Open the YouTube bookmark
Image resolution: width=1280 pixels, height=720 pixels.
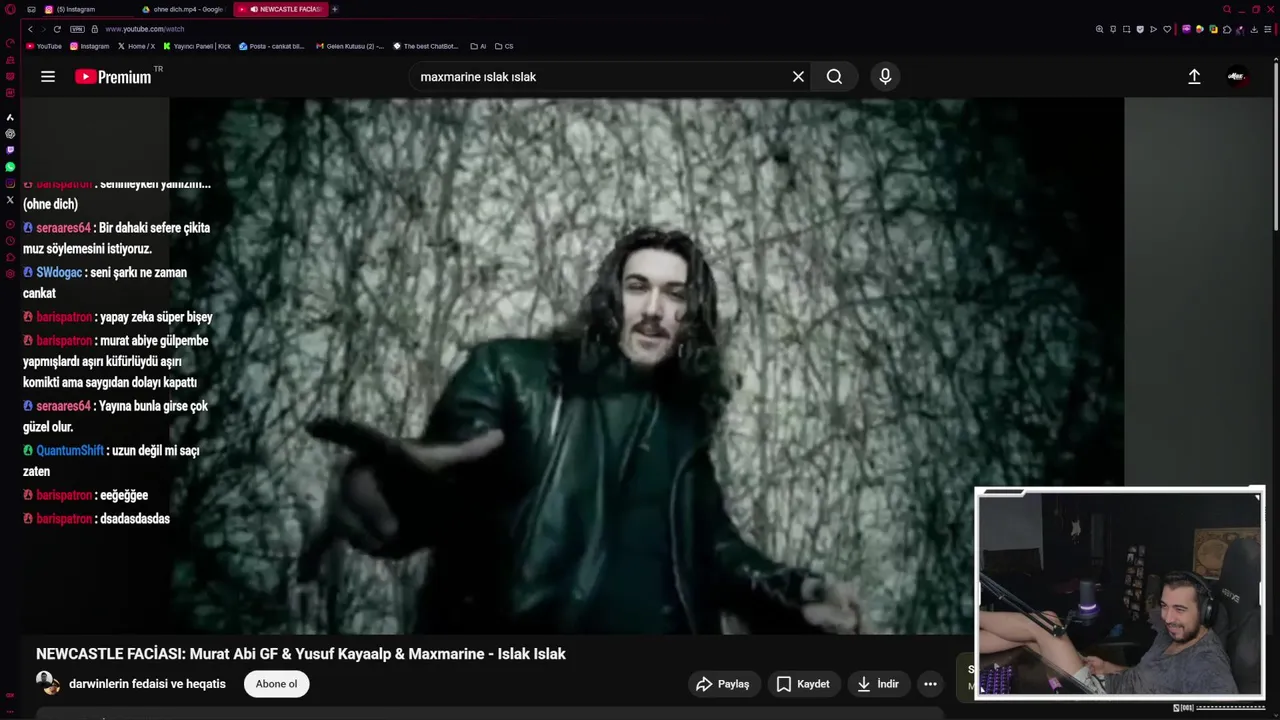(x=43, y=46)
